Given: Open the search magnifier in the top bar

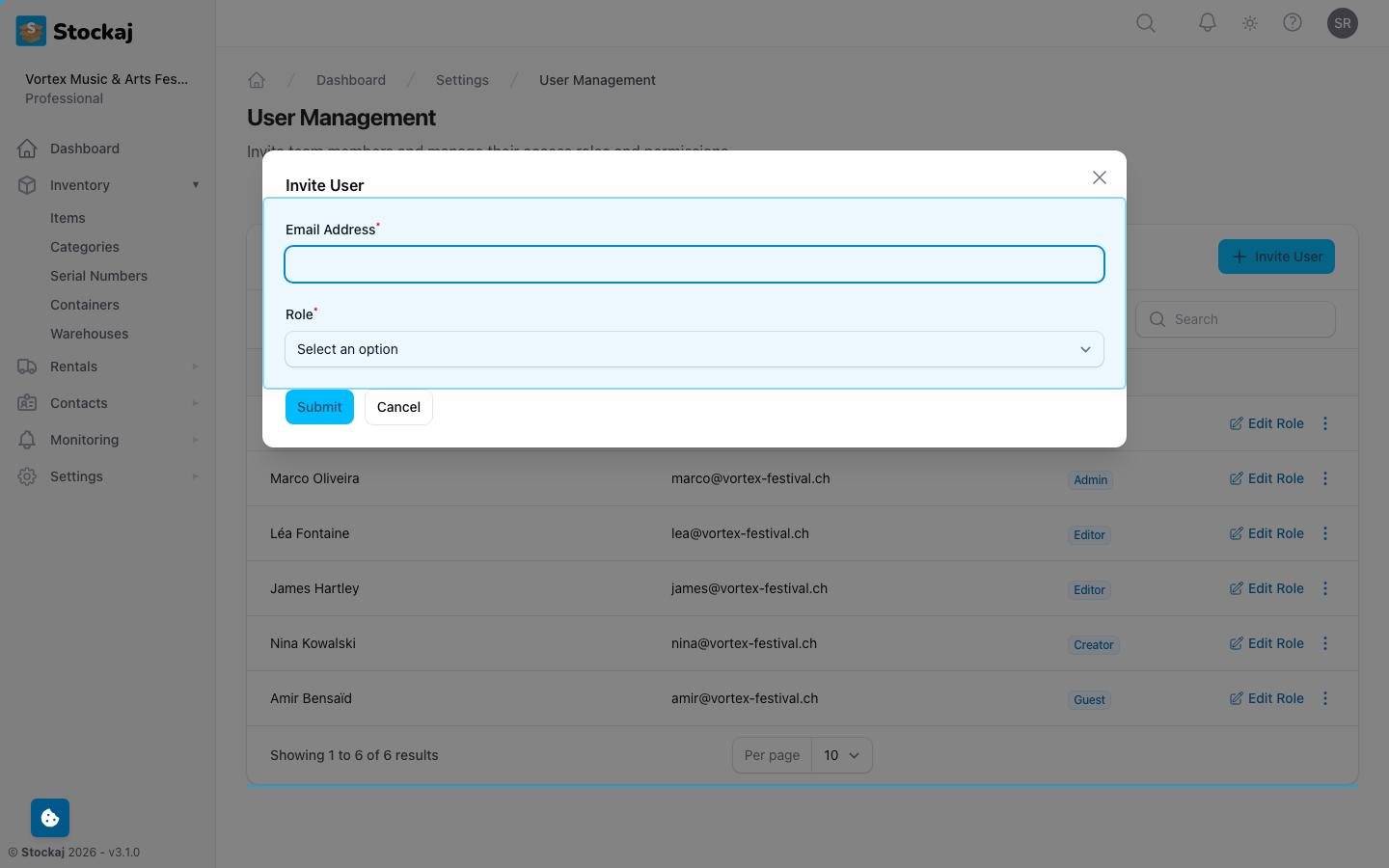Looking at the screenshot, I should pos(1145,22).
